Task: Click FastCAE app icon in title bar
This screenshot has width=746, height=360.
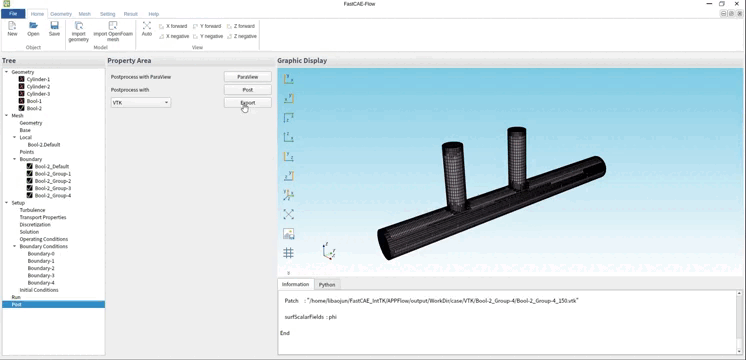Action: coord(7,3)
